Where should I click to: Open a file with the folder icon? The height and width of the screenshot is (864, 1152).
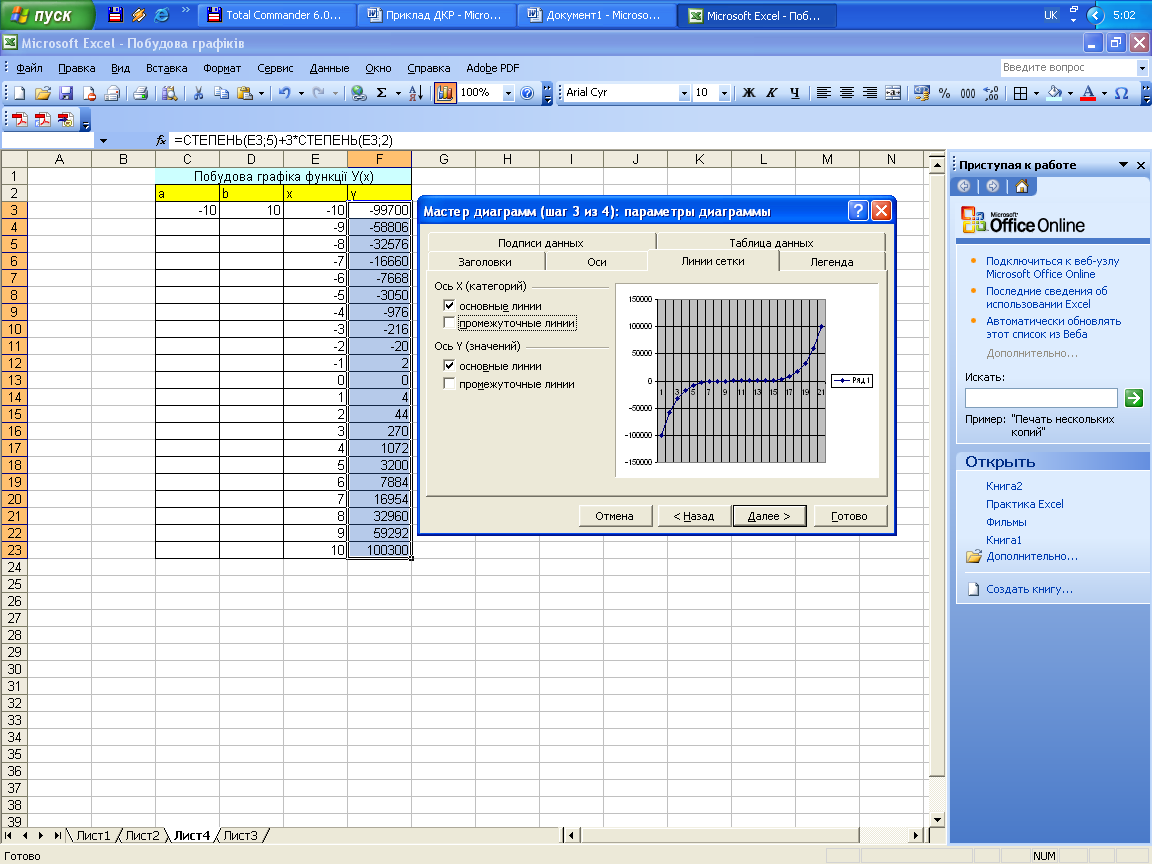click(x=43, y=93)
